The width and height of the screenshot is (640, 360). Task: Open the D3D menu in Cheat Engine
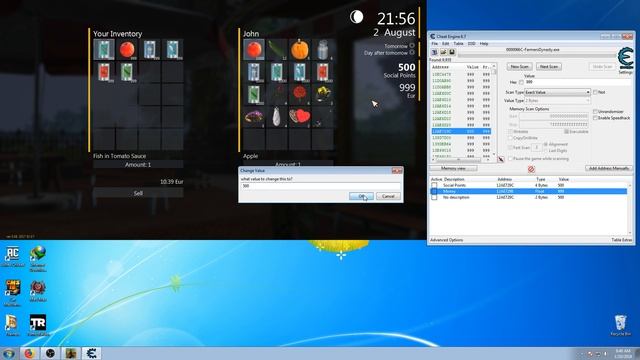471,44
